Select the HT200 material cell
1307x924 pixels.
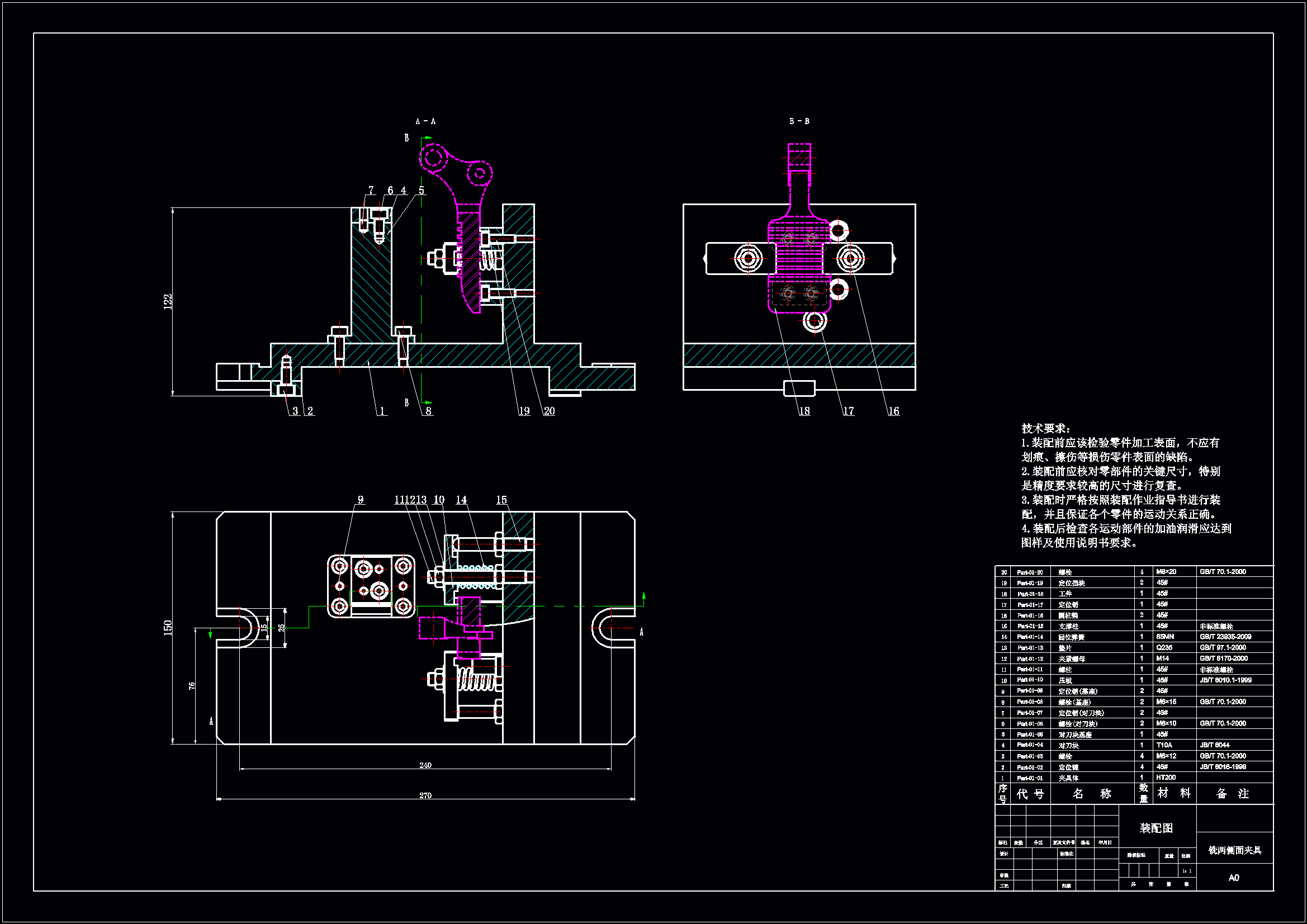1165,777
